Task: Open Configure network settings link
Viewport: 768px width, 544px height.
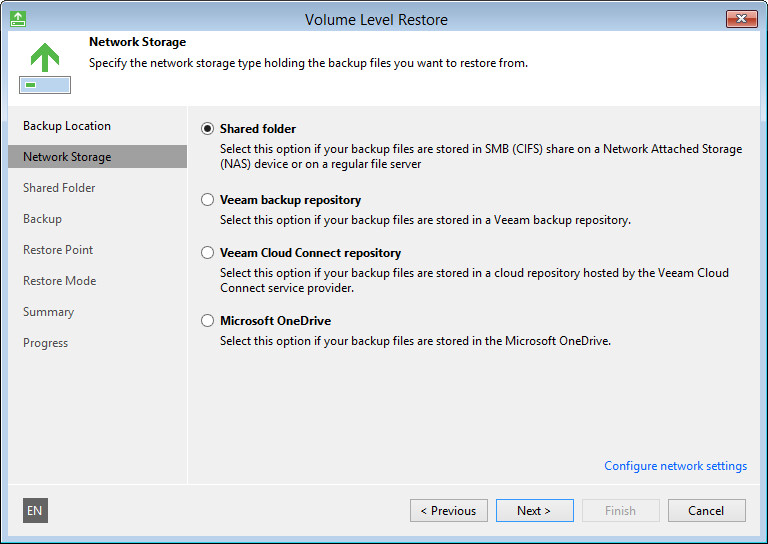Action: coord(675,466)
